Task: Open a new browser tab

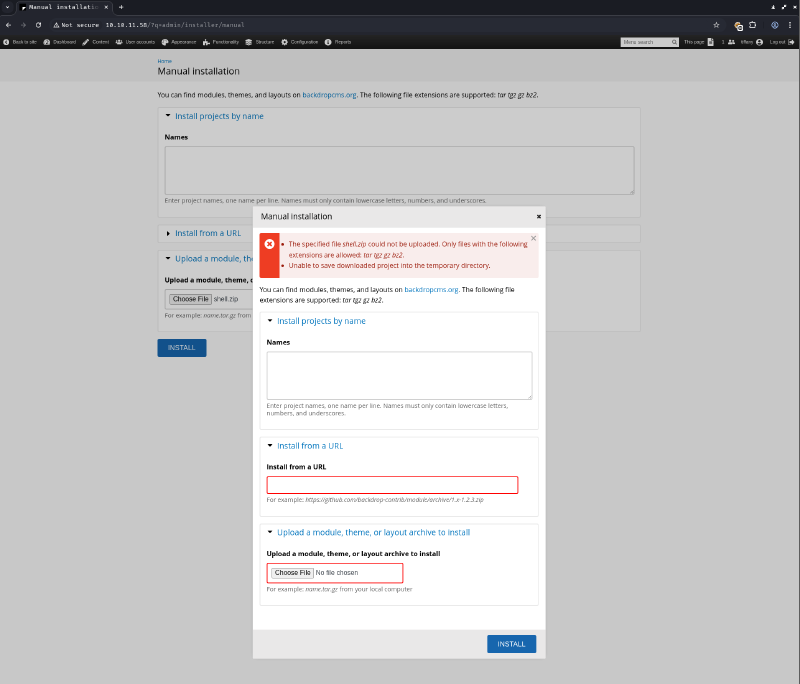Action: tap(121, 7)
